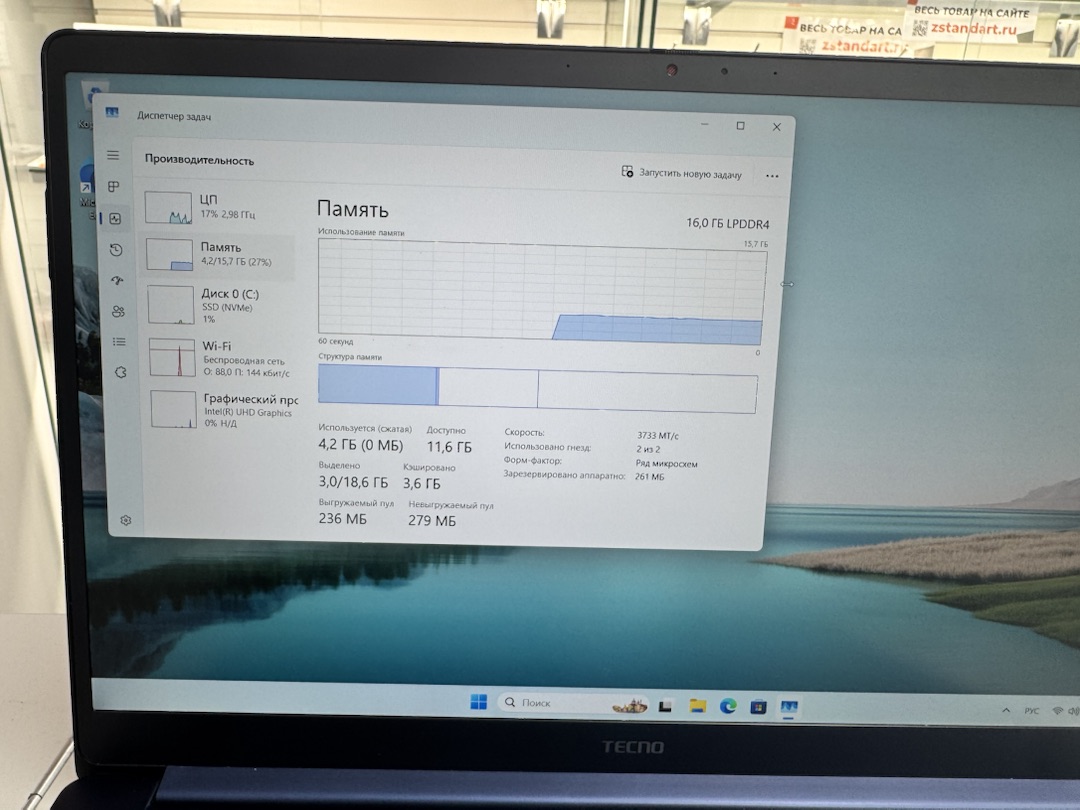
Task: Click Запустить новую задачу button
Action: click(x=681, y=173)
